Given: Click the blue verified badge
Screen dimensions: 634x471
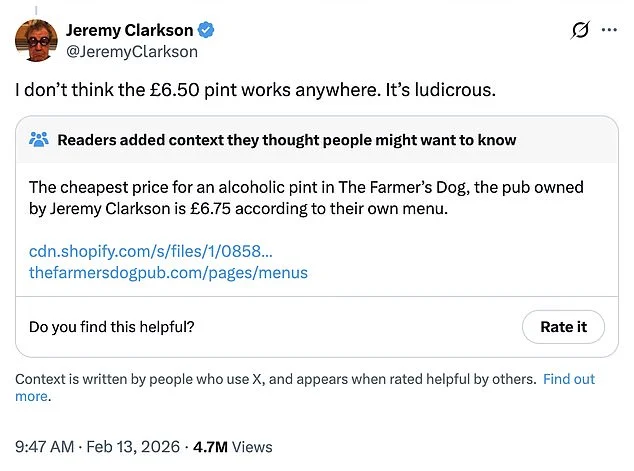Looking at the screenshot, I should point(201,30).
